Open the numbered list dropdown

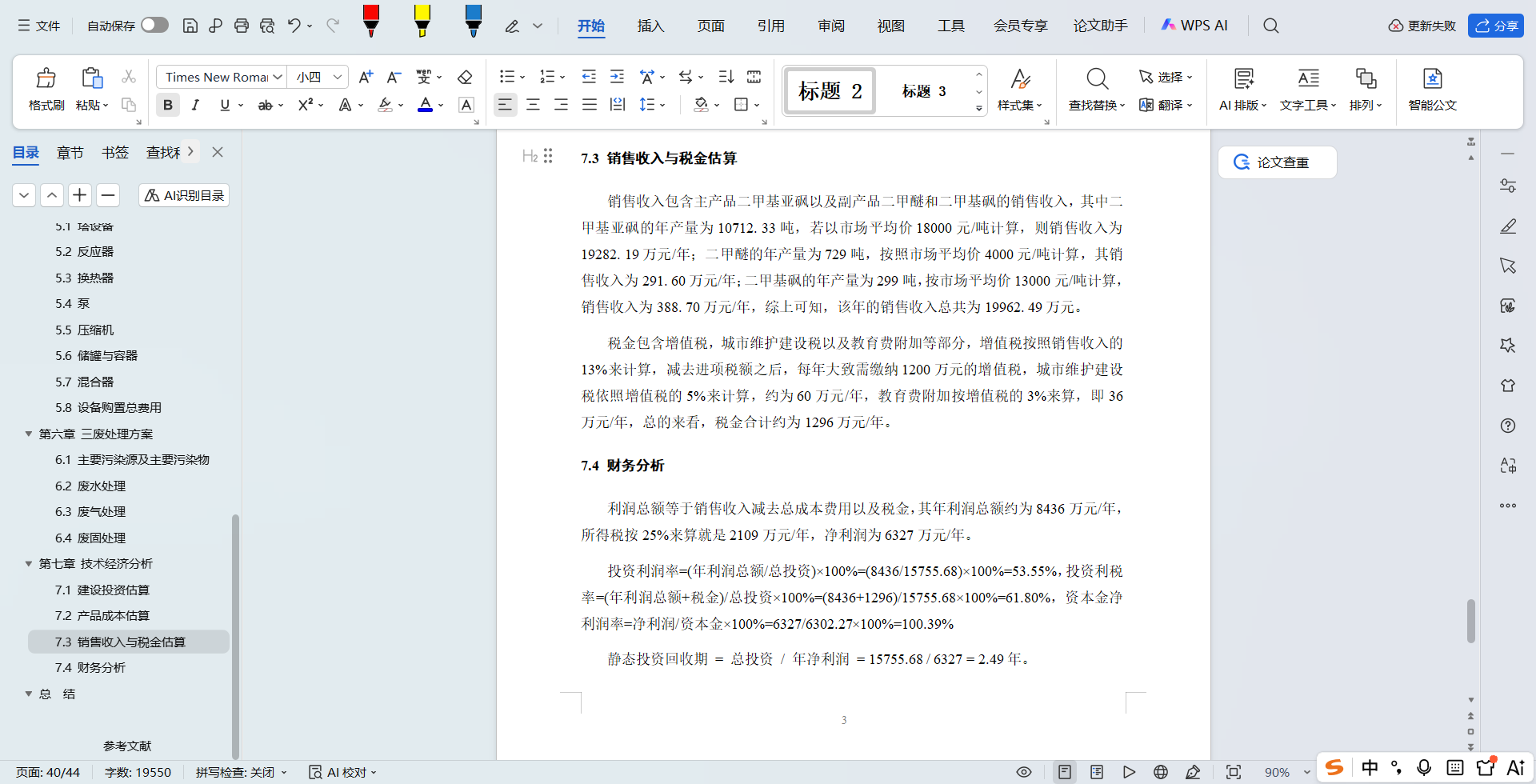(x=562, y=78)
